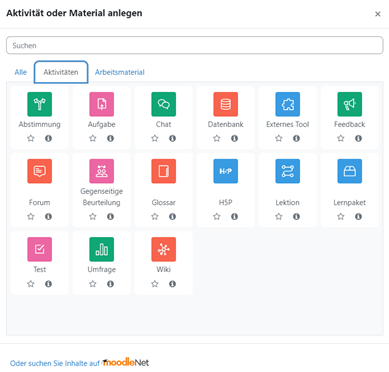Add the H5P activity
The image size is (389, 372).
point(225,171)
